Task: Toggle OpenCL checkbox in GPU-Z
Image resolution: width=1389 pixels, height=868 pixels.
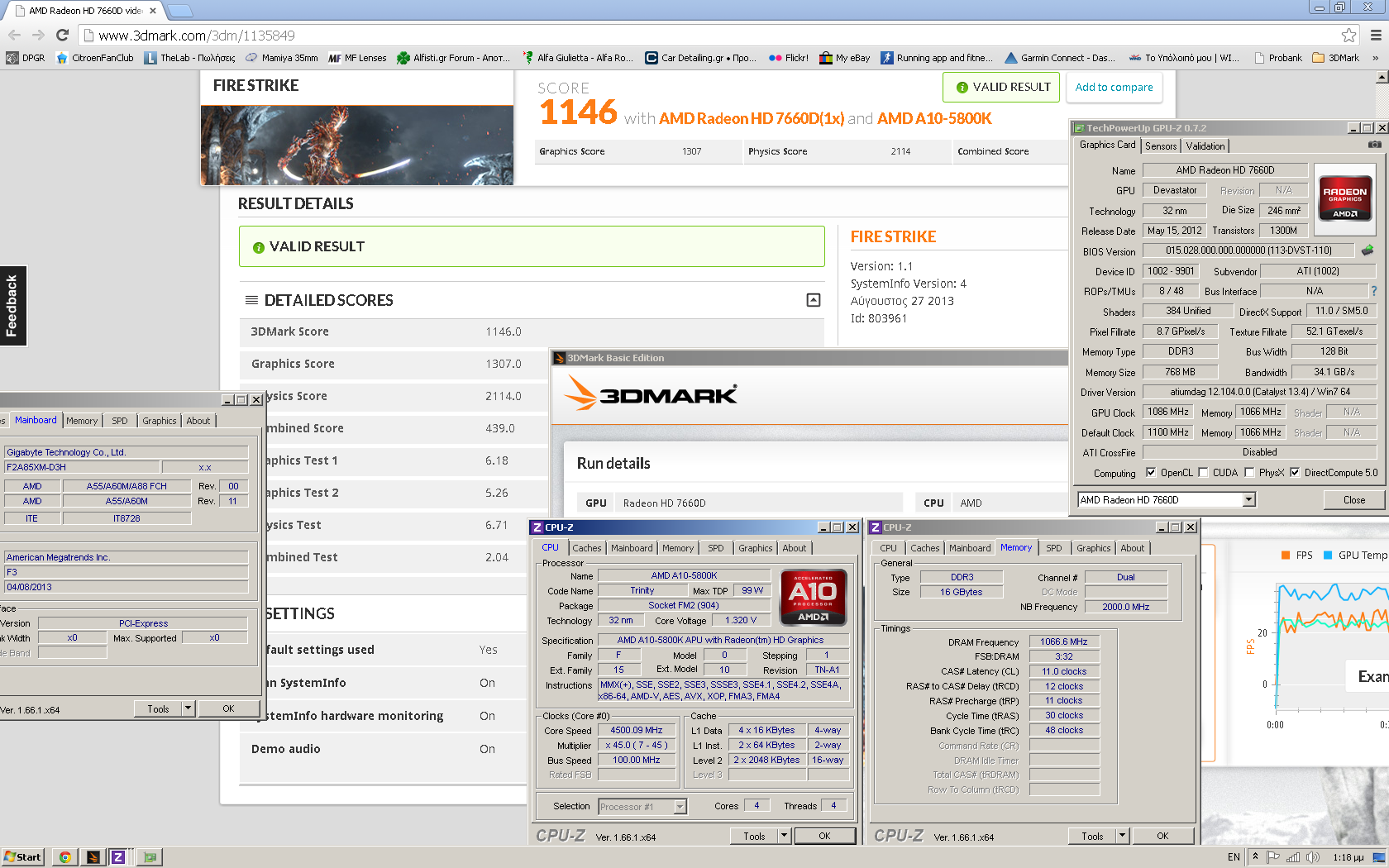Action: tap(1151, 473)
